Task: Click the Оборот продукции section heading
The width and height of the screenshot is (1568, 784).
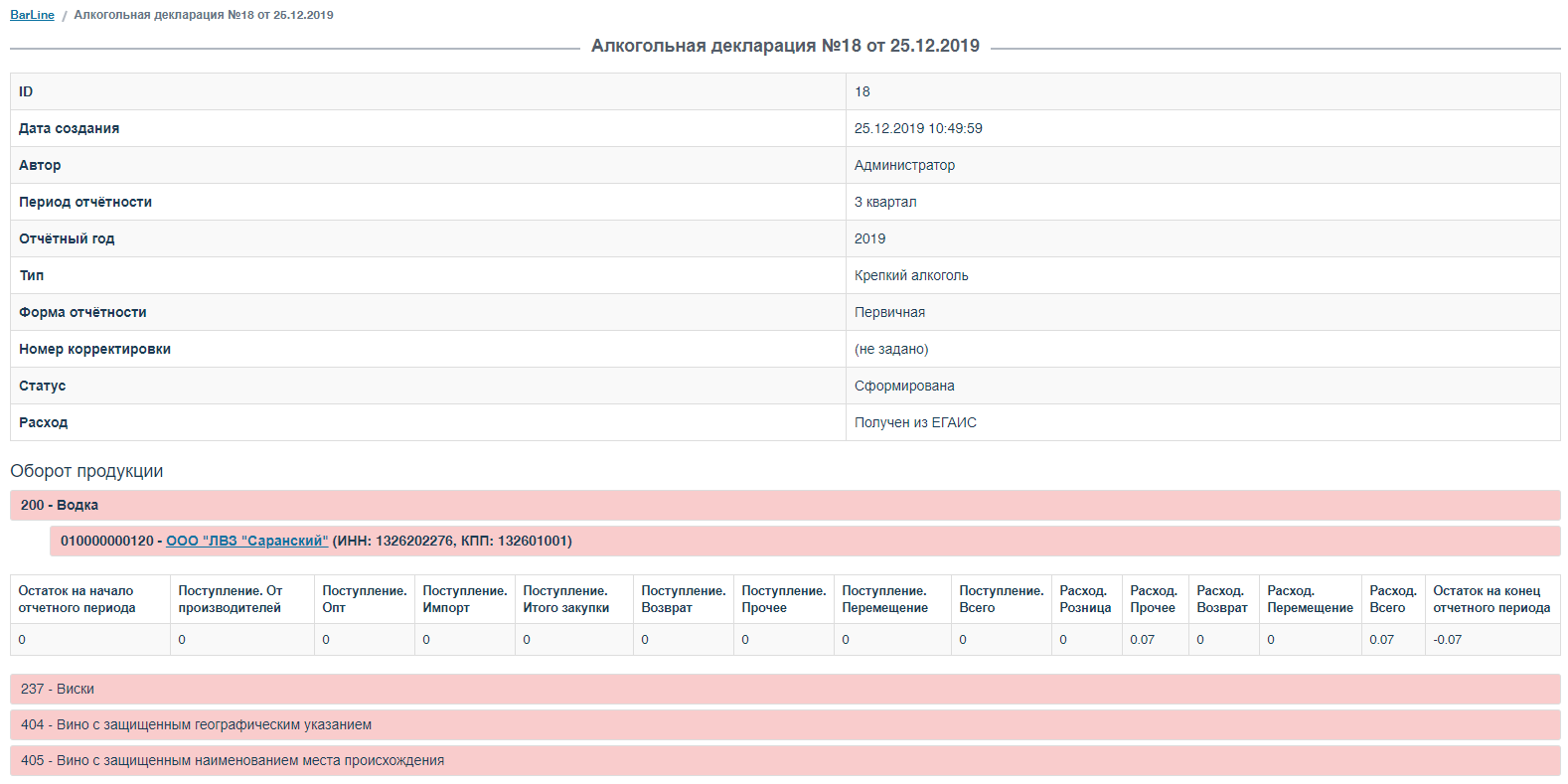Action: click(86, 471)
